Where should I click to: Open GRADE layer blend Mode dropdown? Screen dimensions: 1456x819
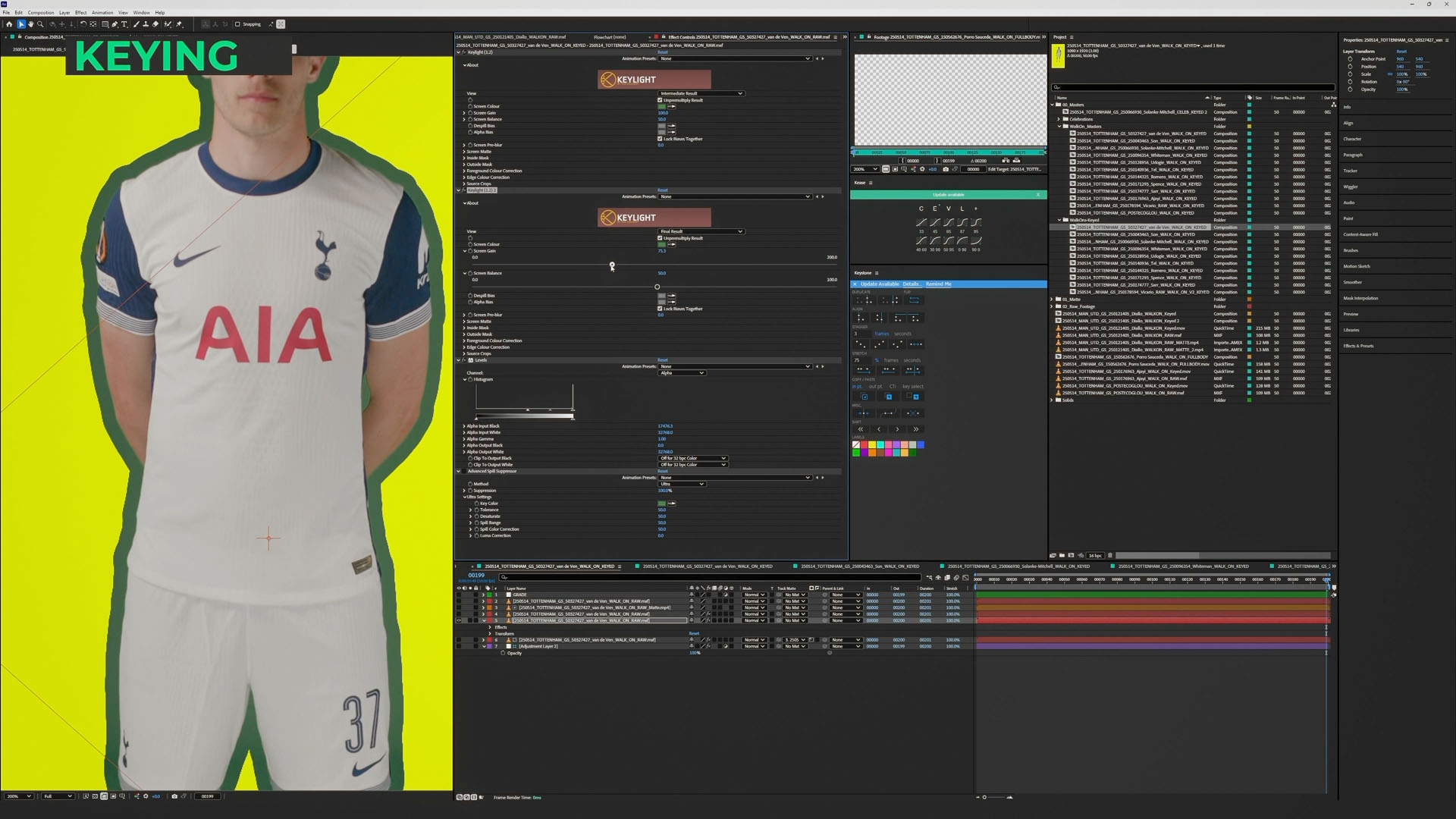pyautogui.click(x=754, y=595)
